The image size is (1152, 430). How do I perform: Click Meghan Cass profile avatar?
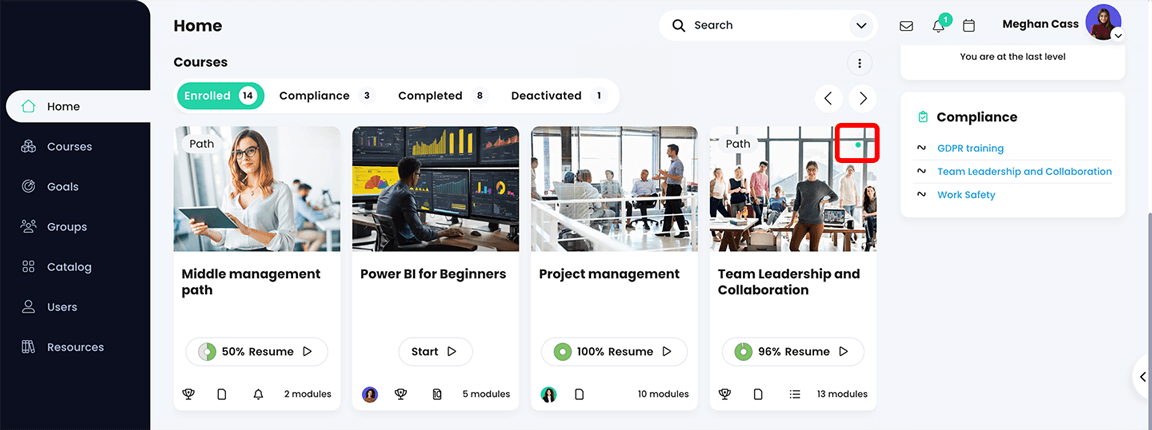[x=1104, y=22]
